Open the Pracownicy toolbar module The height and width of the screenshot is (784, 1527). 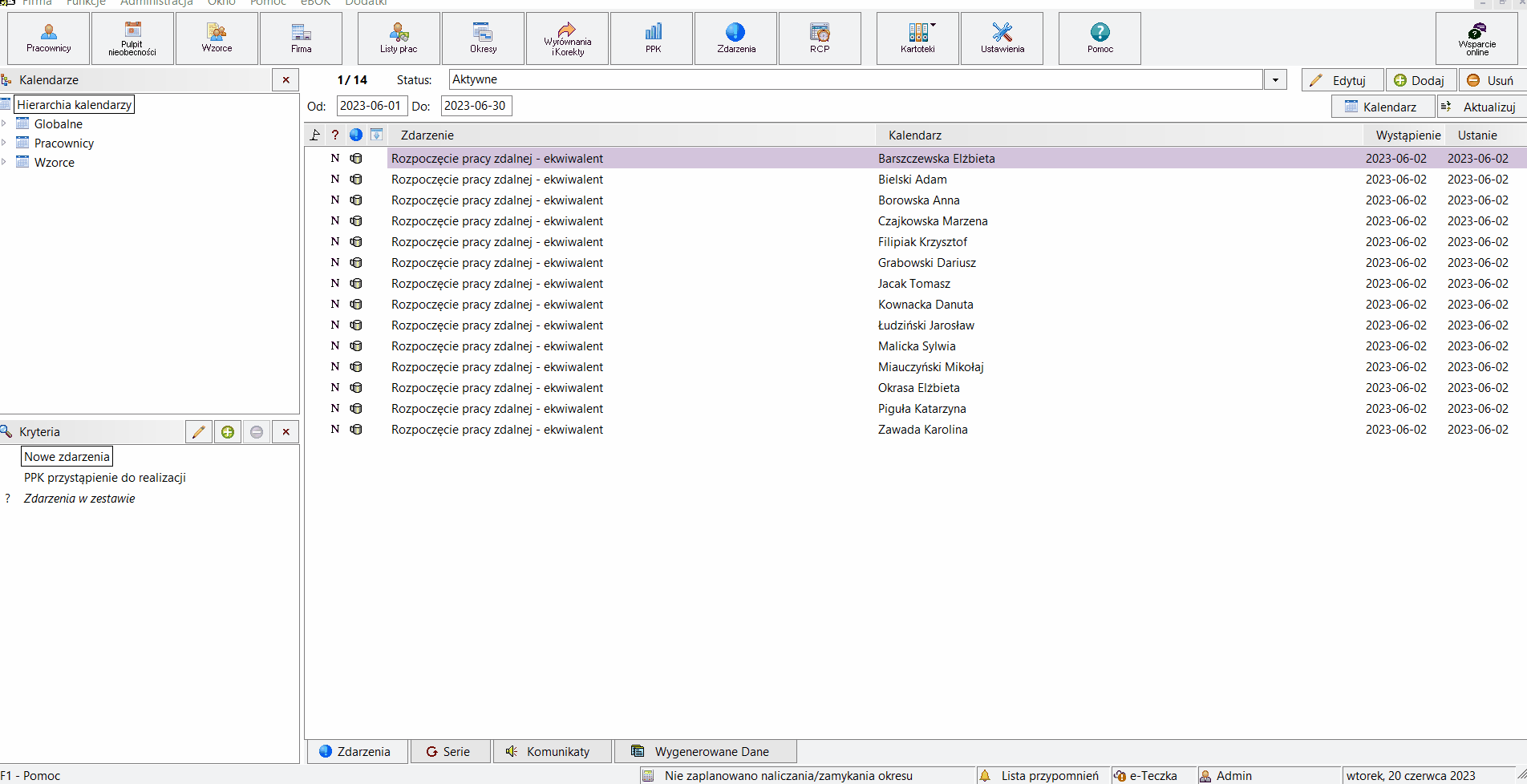(x=49, y=38)
